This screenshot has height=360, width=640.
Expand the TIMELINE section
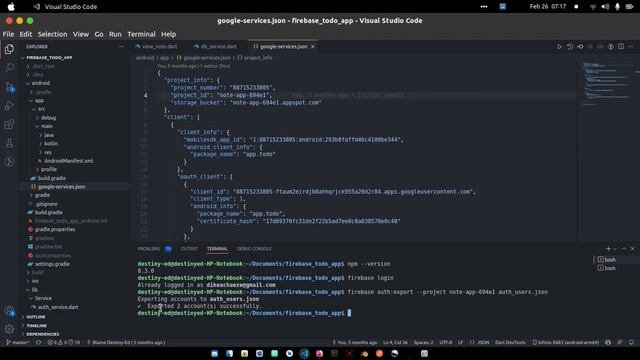click(36, 325)
